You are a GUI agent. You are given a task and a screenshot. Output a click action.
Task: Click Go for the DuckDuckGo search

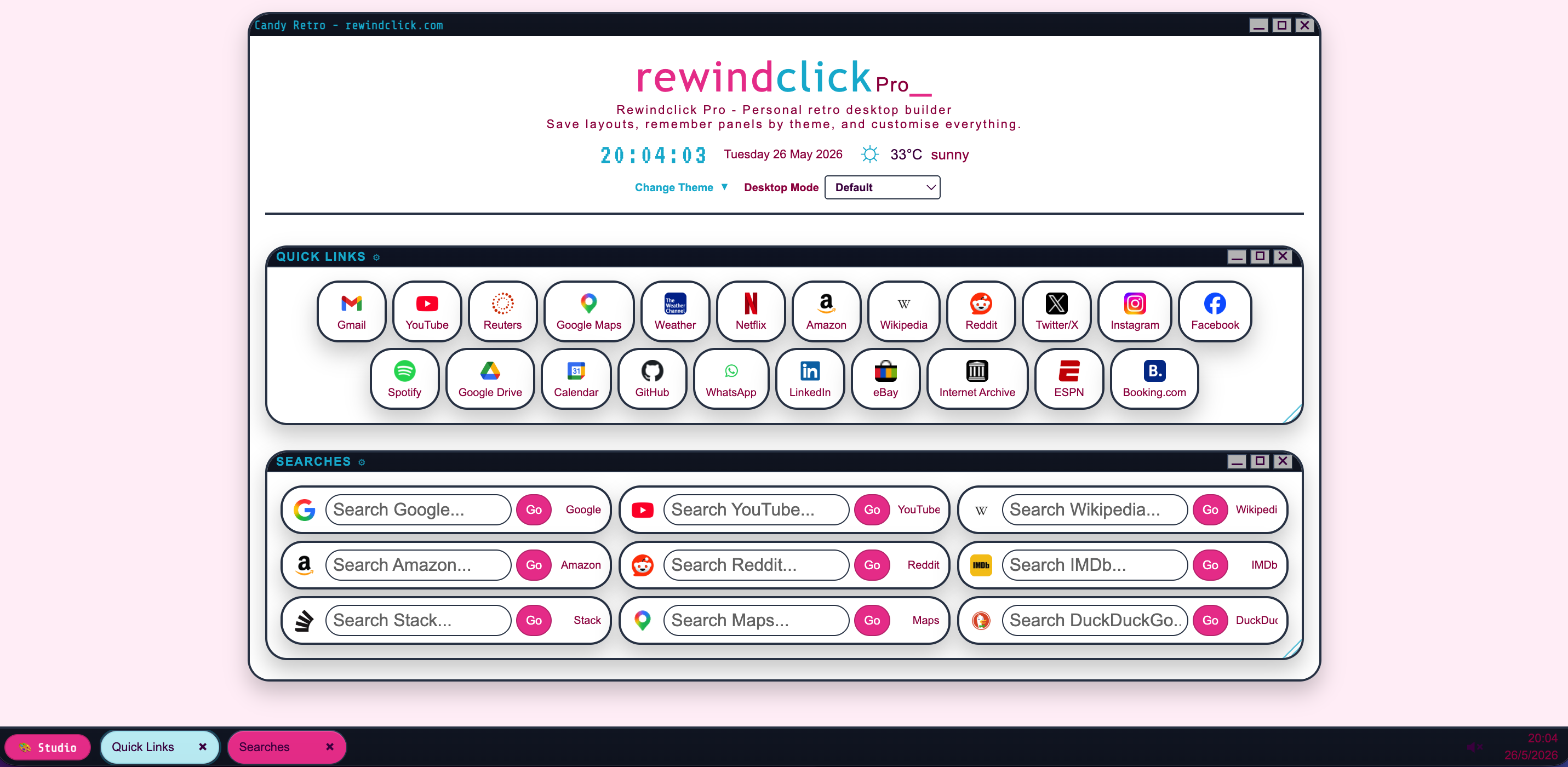[1210, 620]
